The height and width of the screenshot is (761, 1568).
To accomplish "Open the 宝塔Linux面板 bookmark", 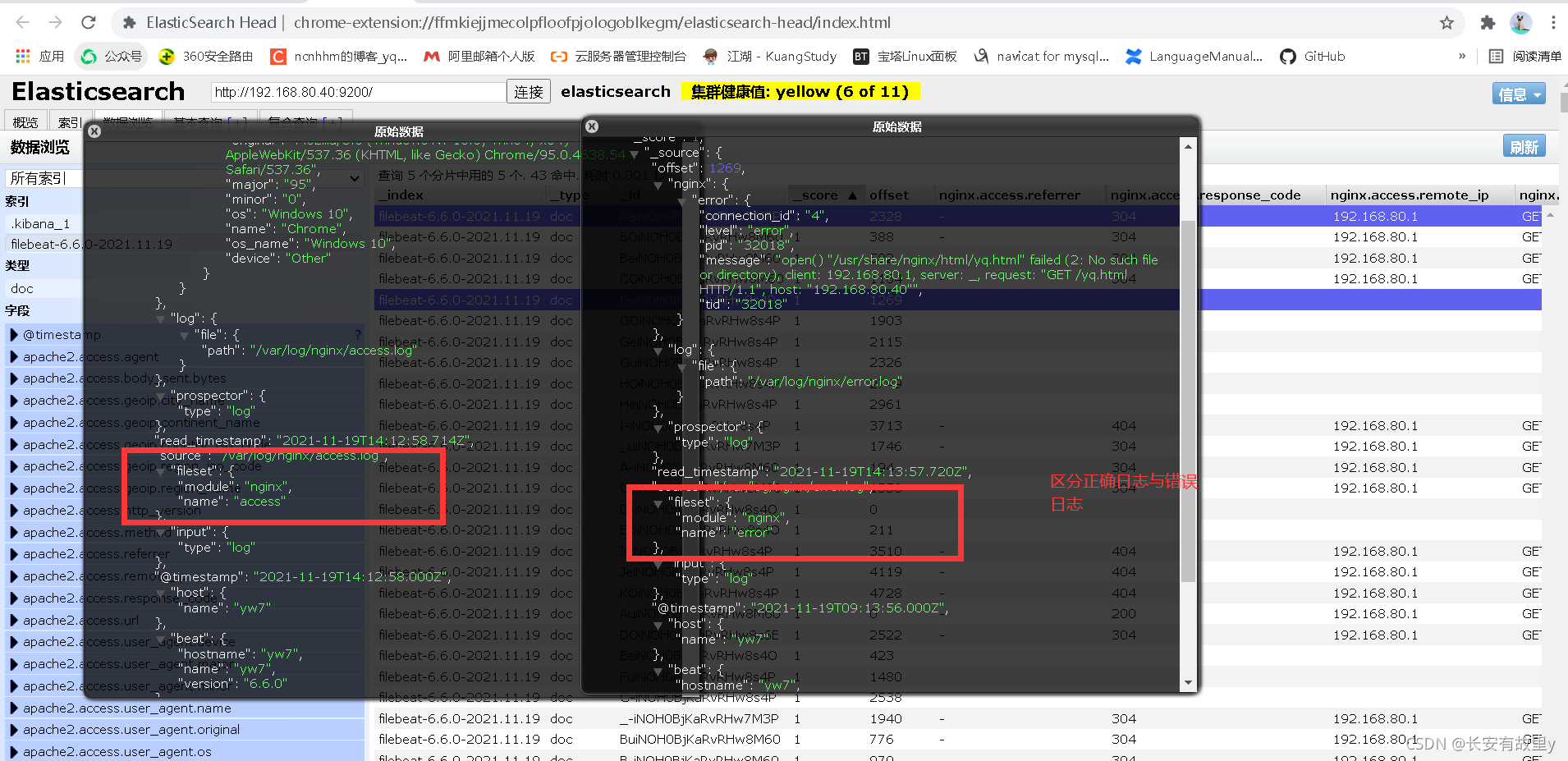I will pyautogui.click(x=905, y=56).
